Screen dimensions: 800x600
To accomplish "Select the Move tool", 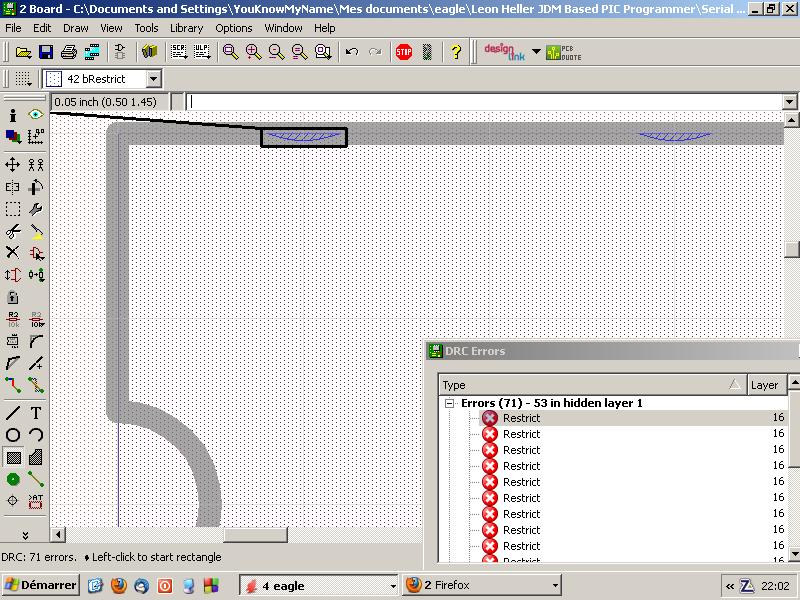I will point(13,164).
